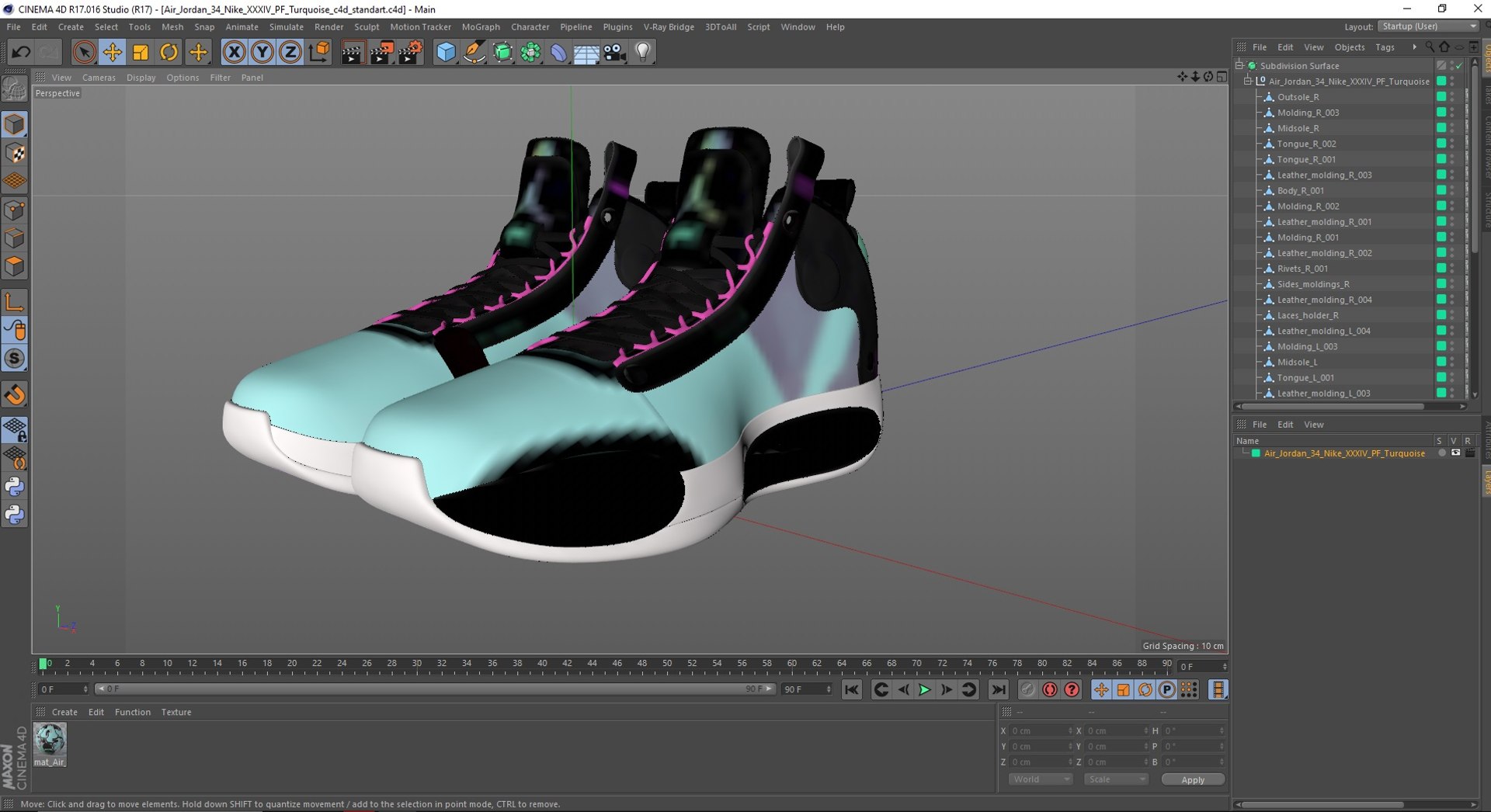This screenshot has height=812, width=1491.
Task: Toggle the coordinate system icon
Action: 319,52
